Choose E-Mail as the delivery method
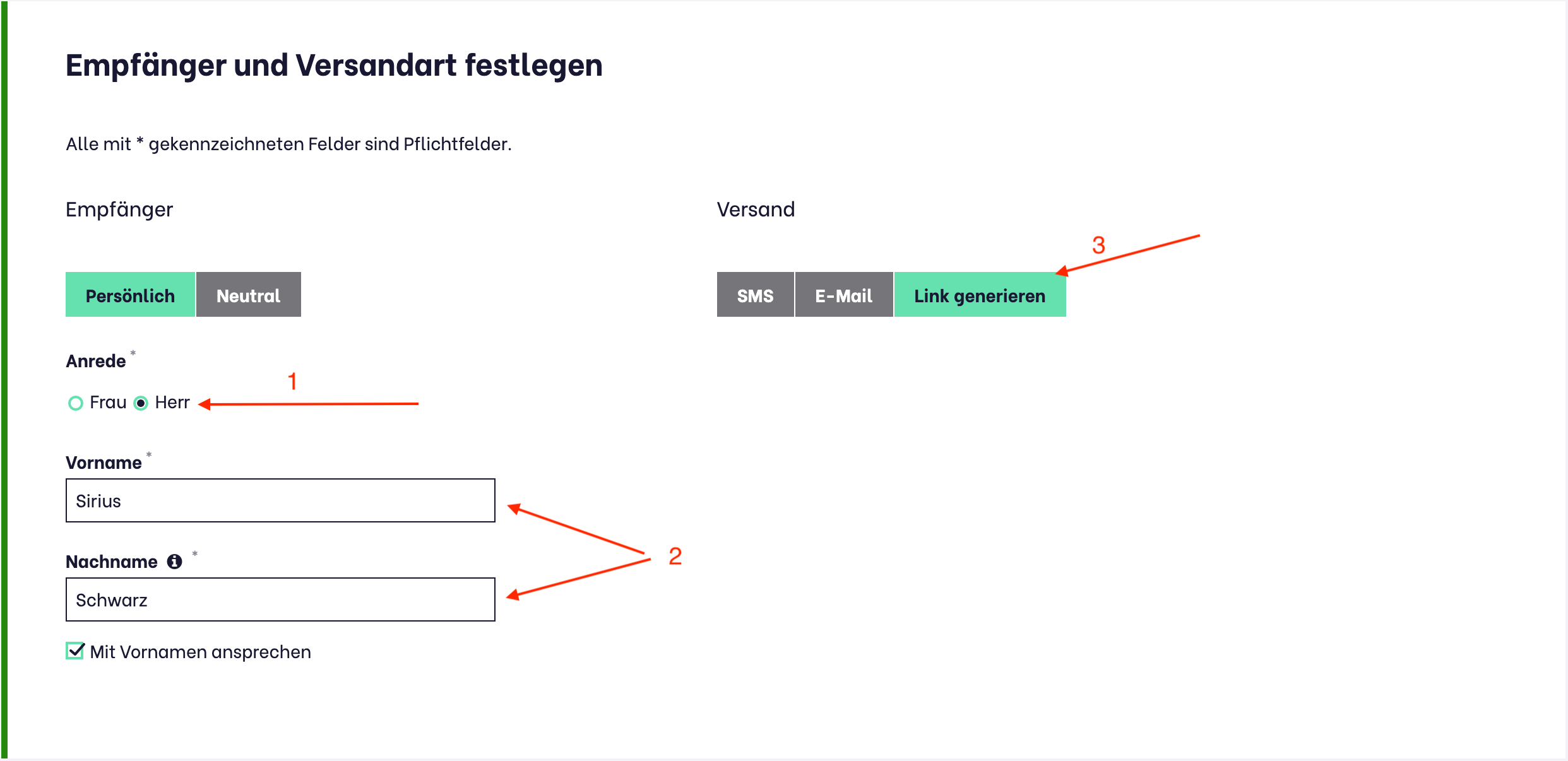 point(843,295)
